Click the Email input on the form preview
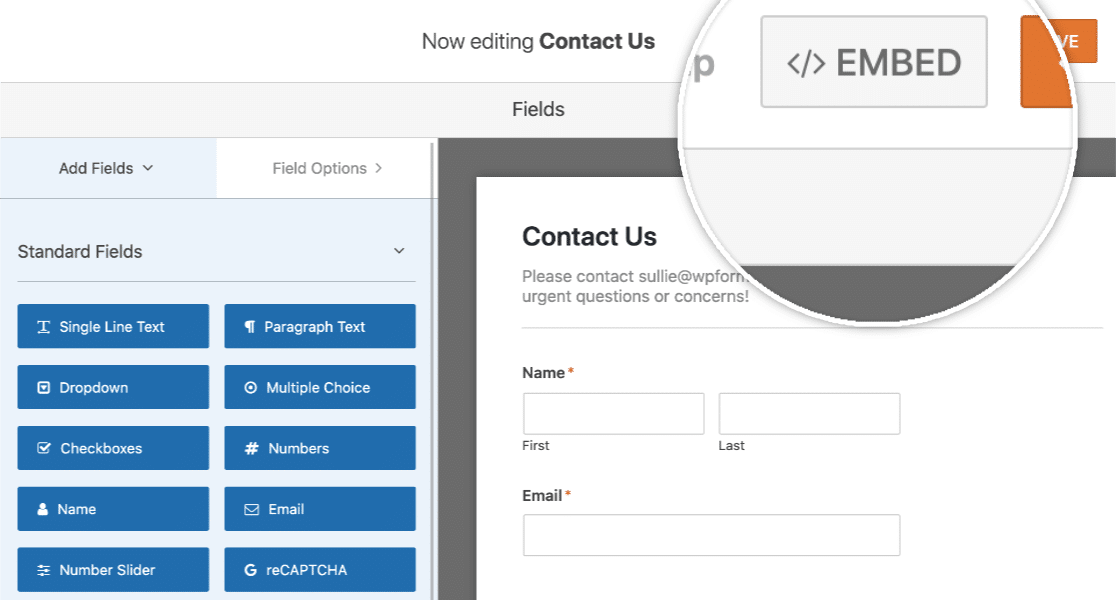 711,535
